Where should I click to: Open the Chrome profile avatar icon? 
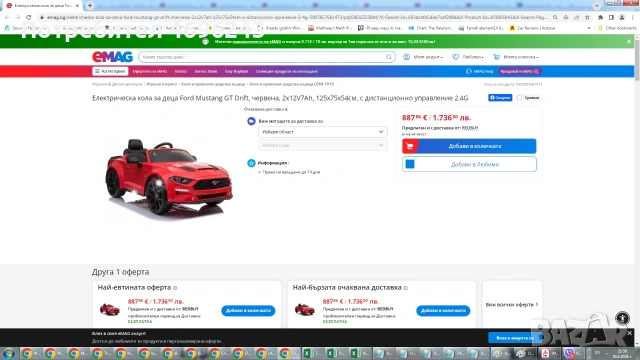pos(622,18)
